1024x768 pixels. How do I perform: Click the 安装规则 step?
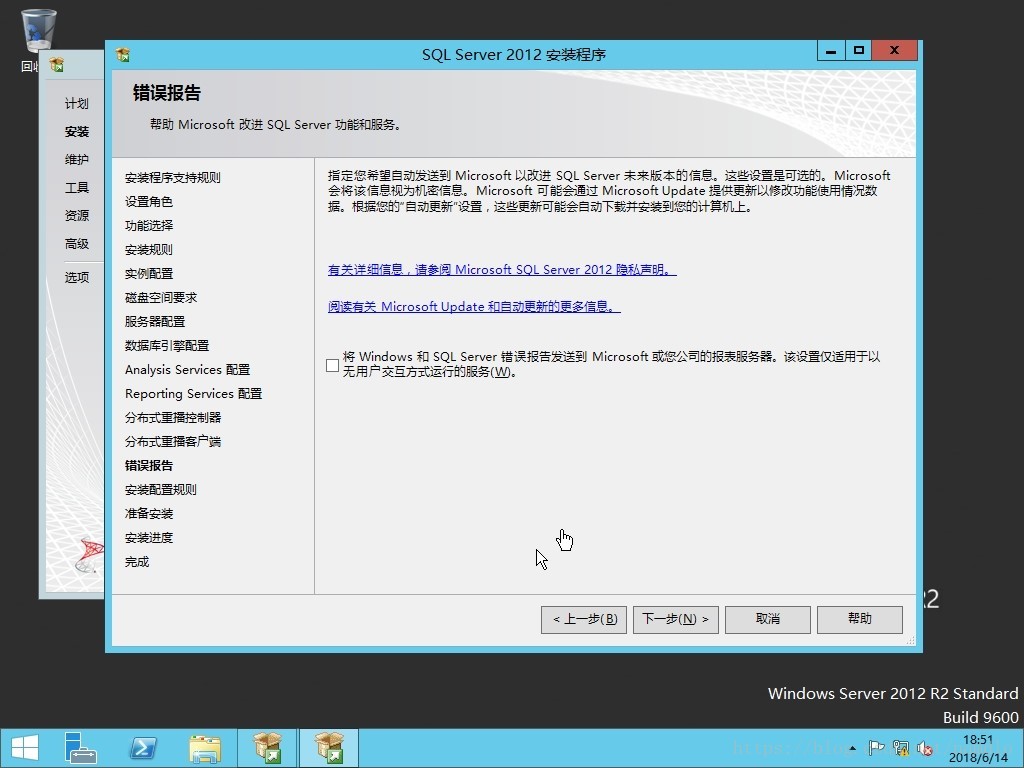(x=149, y=249)
